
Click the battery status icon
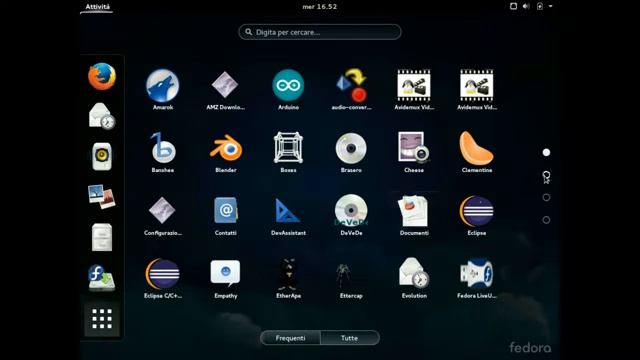pyautogui.click(x=540, y=6)
